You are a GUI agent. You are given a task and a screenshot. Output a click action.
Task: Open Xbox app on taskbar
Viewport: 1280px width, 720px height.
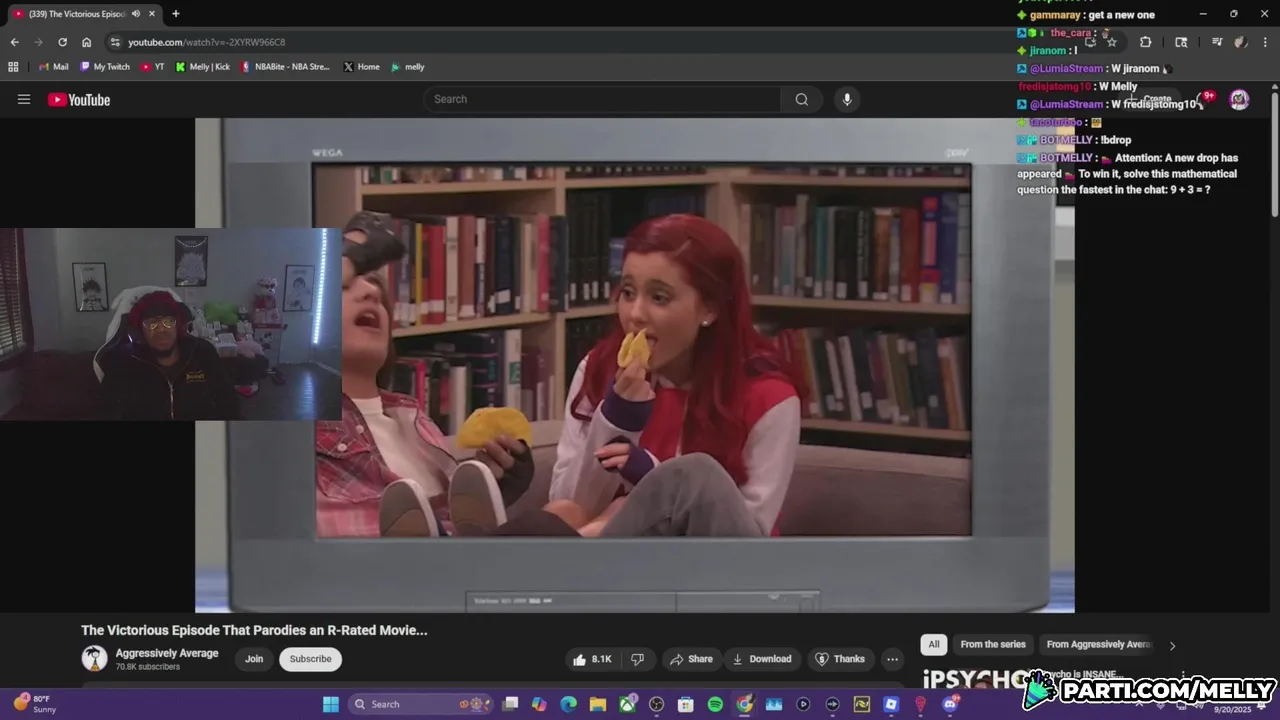click(627, 704)
